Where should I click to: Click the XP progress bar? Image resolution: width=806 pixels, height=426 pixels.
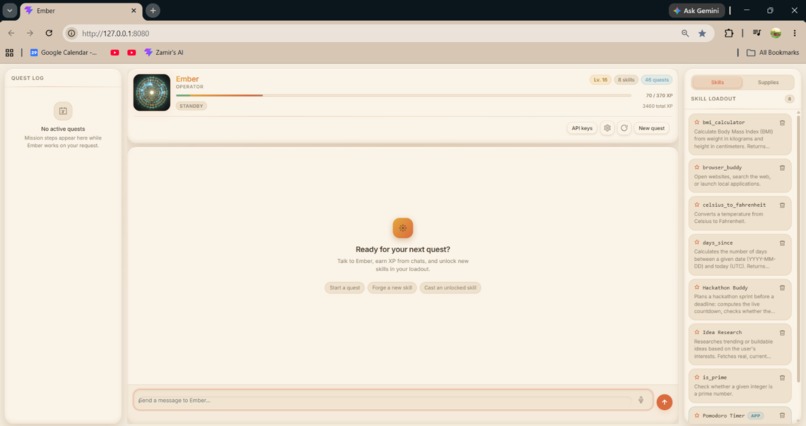[x=404, y=95]
